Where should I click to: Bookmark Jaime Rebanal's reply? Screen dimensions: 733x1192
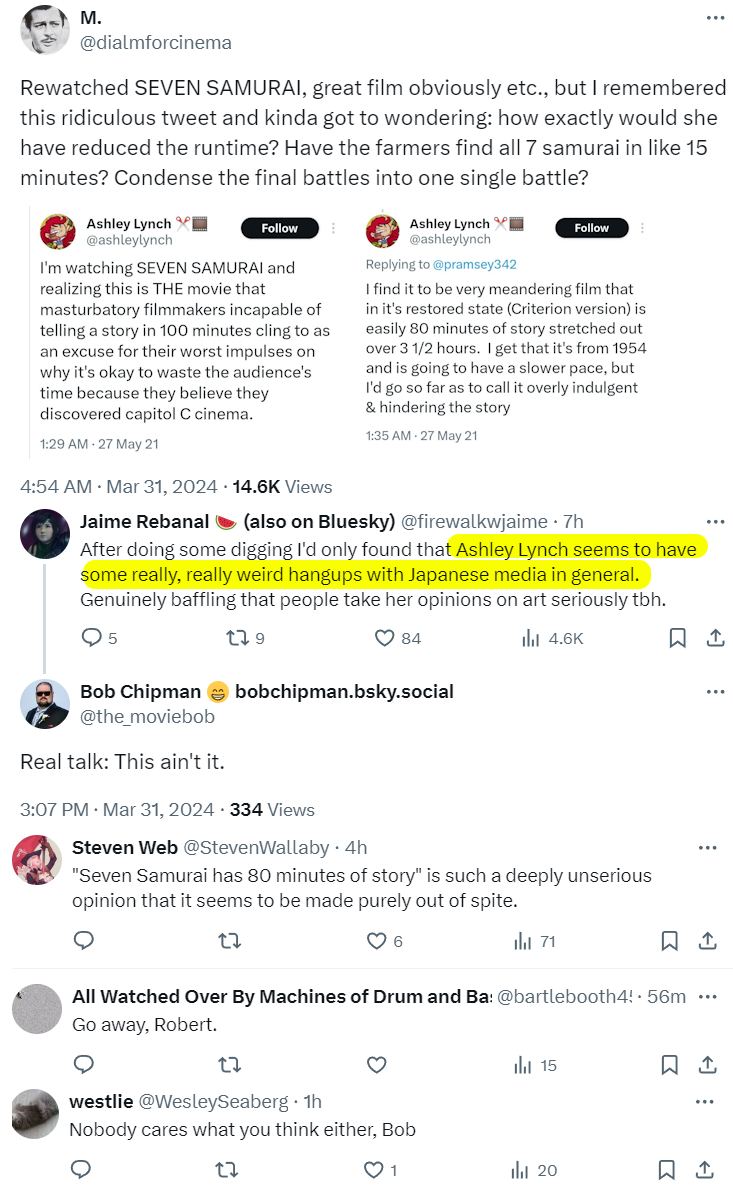tap(677, 638)
